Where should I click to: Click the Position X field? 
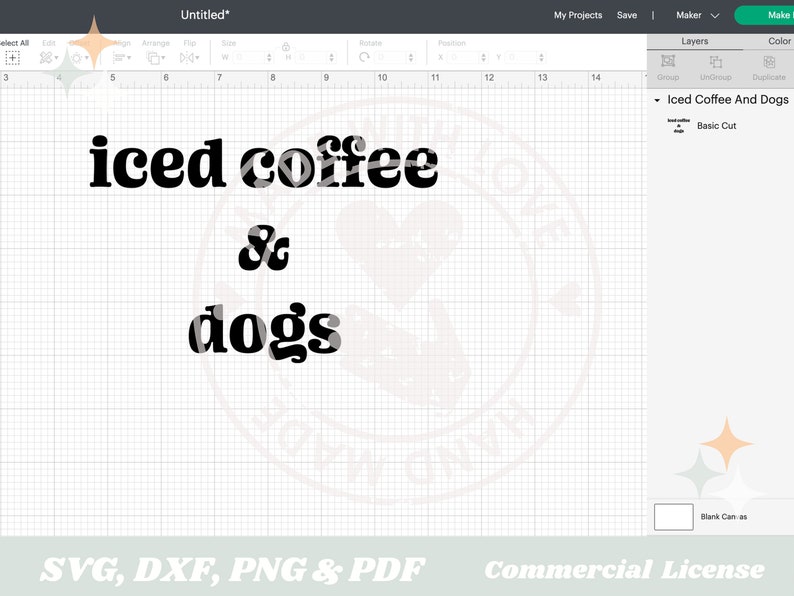[462, 57]
